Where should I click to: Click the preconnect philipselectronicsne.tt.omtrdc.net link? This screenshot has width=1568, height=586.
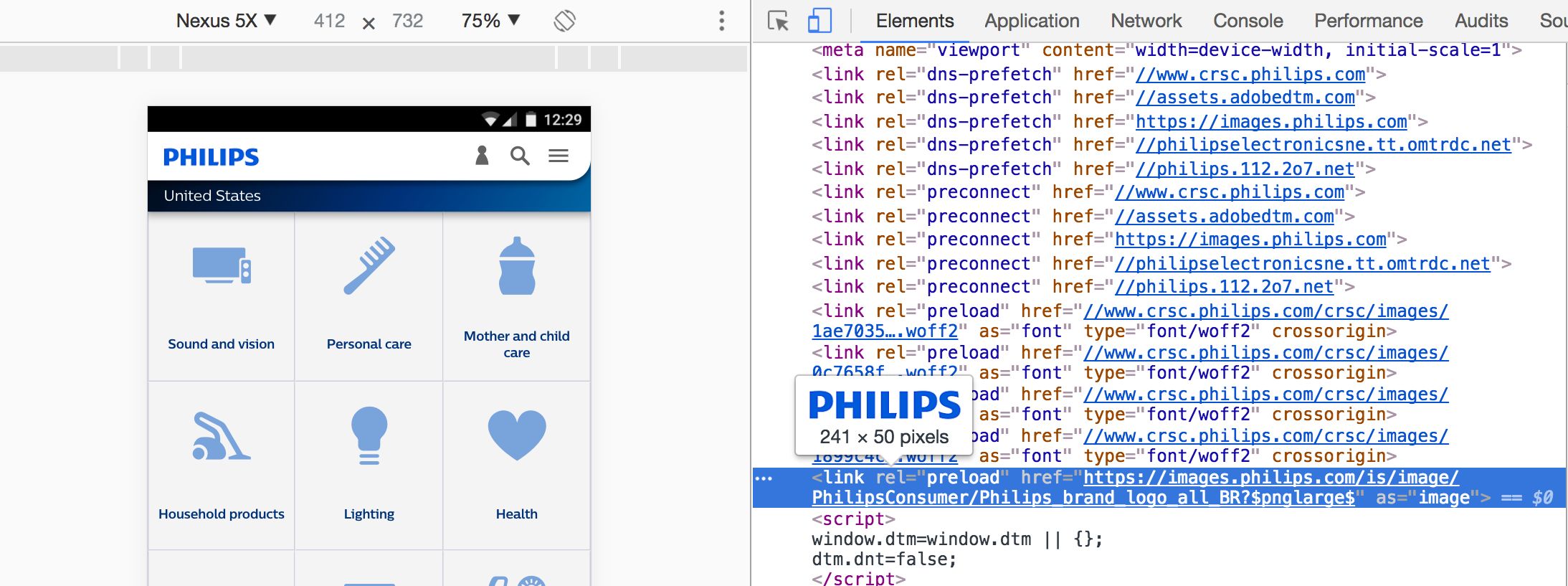[x=1303, y=264]
